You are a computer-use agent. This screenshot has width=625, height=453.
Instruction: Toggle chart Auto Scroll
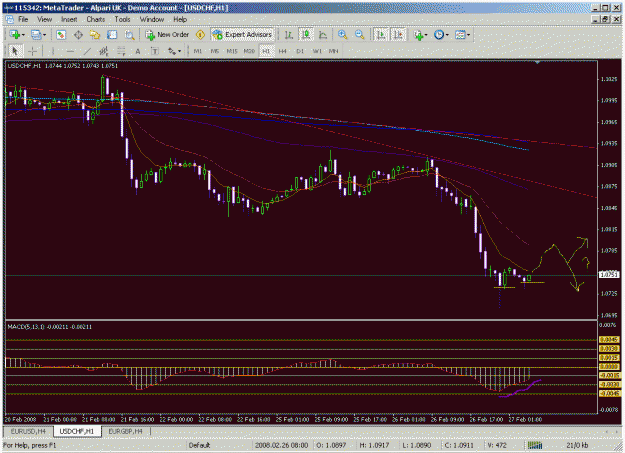[x=381, y=35]
